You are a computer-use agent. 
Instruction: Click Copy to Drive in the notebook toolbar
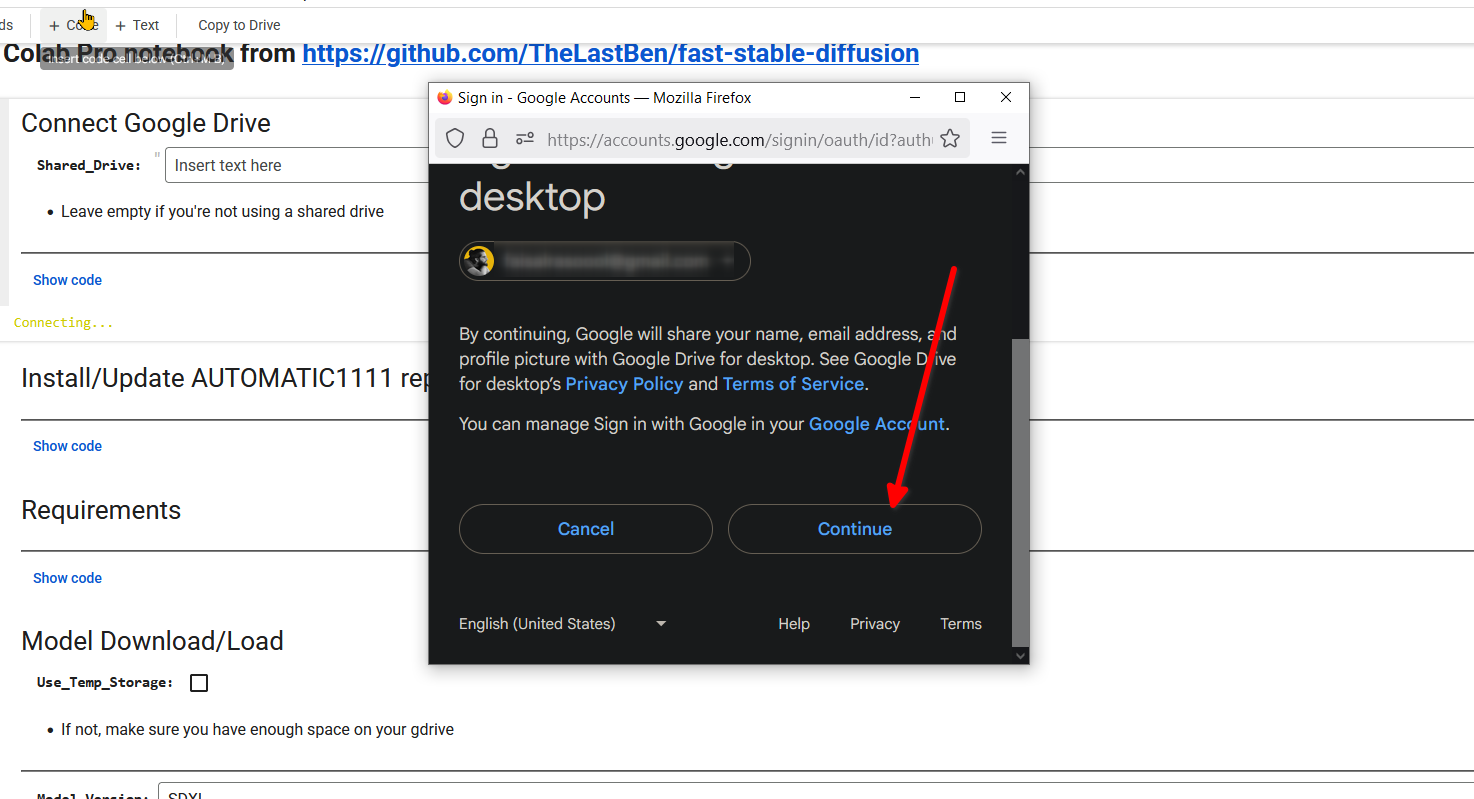click(x=239, y=25)
